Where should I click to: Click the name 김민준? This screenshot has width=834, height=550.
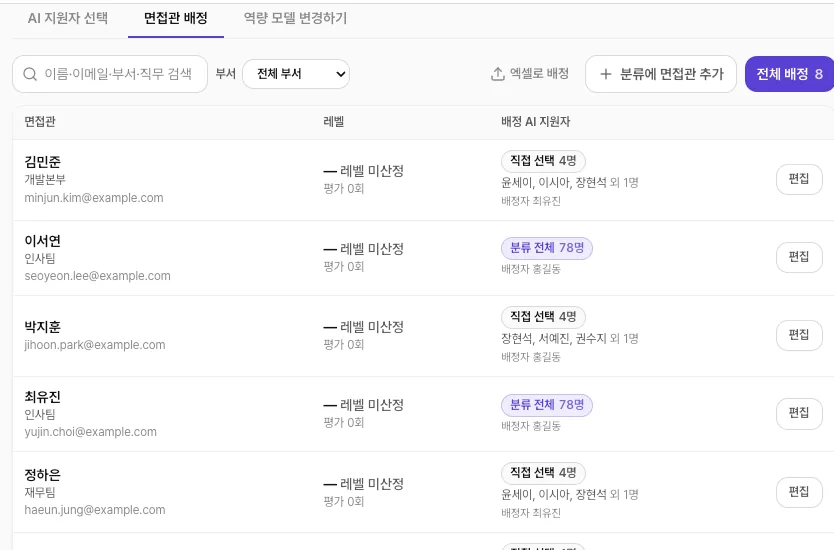coord(43,162)
